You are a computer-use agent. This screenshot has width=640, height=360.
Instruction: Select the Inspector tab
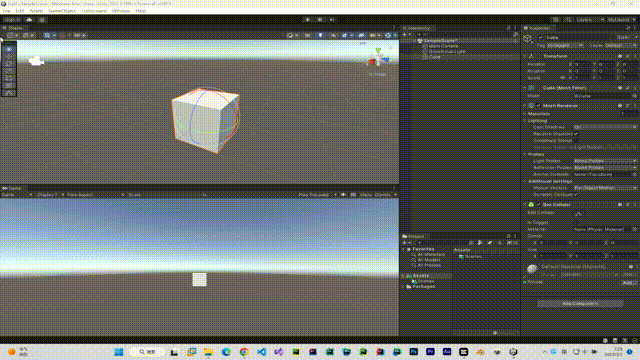tap(538, 28)
